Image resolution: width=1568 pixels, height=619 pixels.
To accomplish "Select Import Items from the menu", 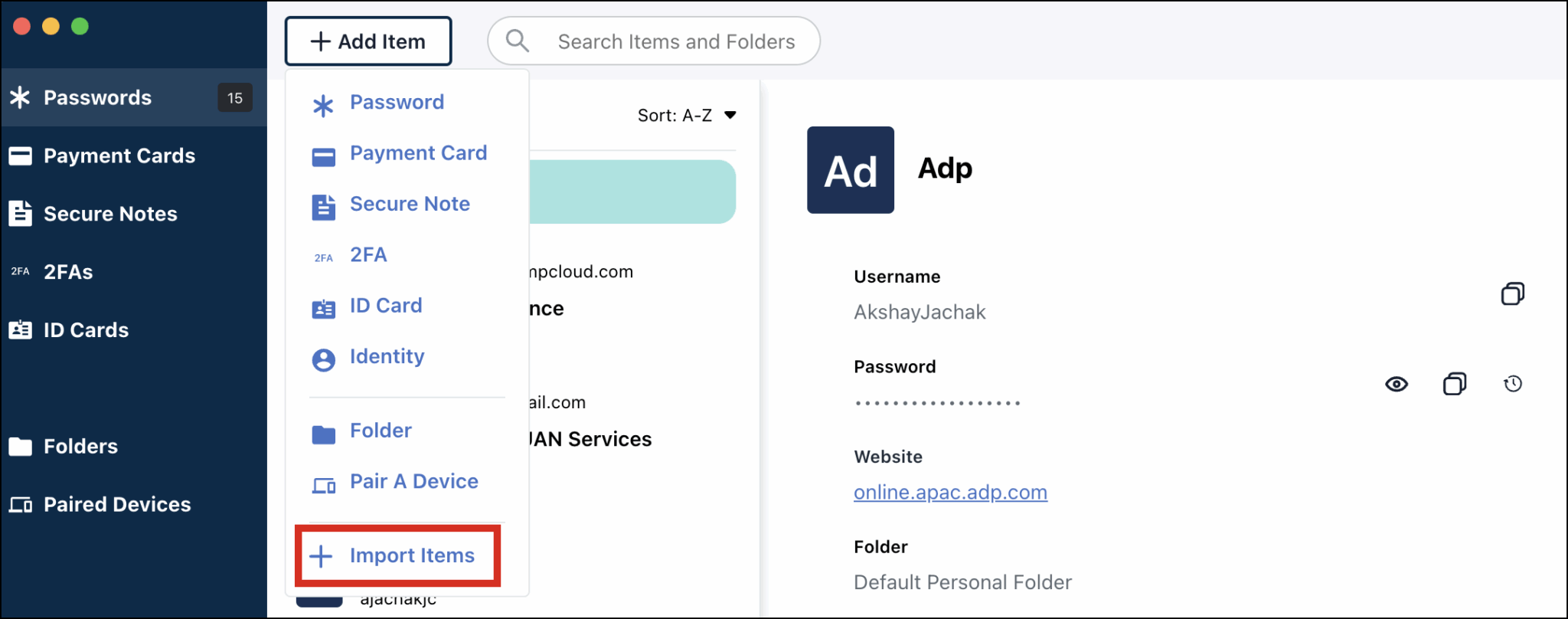I will [412, 555].
